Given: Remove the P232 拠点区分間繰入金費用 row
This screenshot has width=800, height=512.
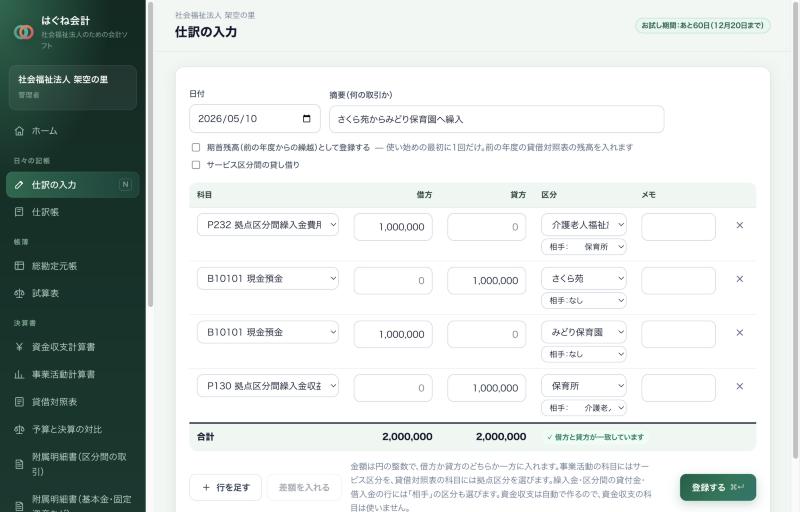Looking at the screenshot, I should pyautogui.click(x=739, y=225).
